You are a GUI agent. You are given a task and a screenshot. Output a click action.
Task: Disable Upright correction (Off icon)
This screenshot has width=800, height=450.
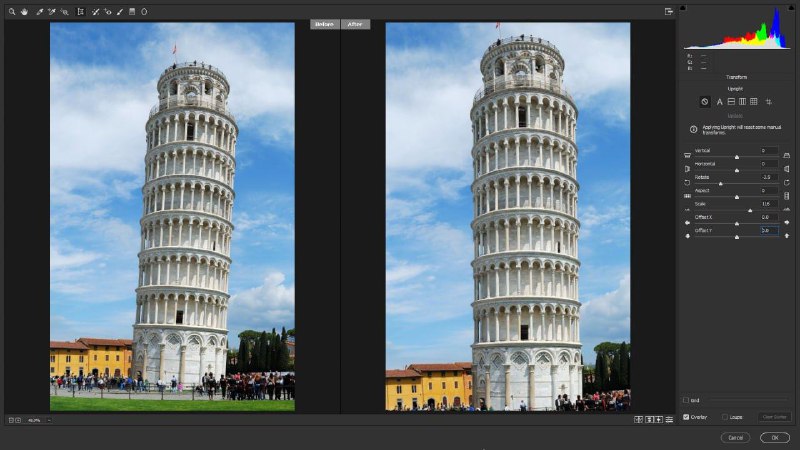click(x=705, y=102)
